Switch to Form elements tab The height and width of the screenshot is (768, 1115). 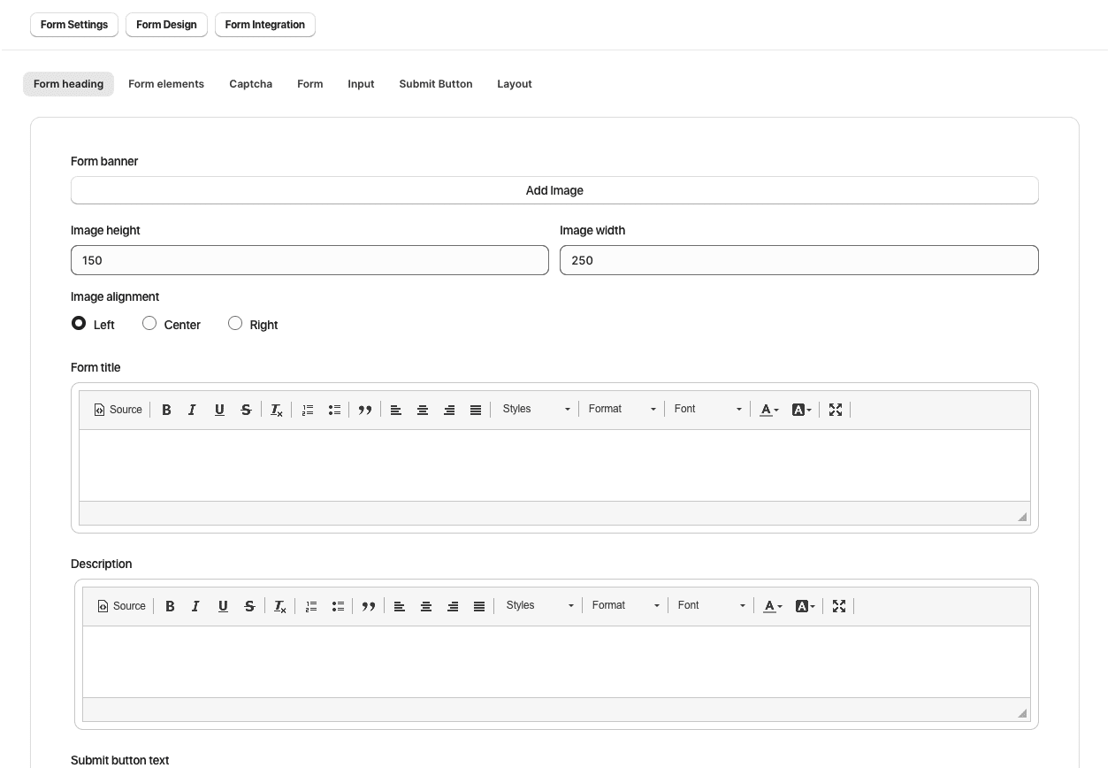[x=166, y=84]
